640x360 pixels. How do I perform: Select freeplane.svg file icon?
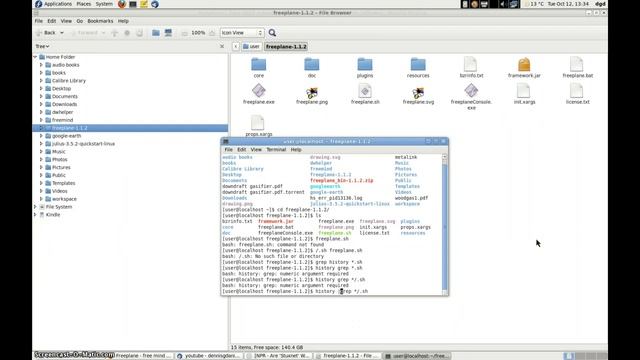(x=418, y=92)
